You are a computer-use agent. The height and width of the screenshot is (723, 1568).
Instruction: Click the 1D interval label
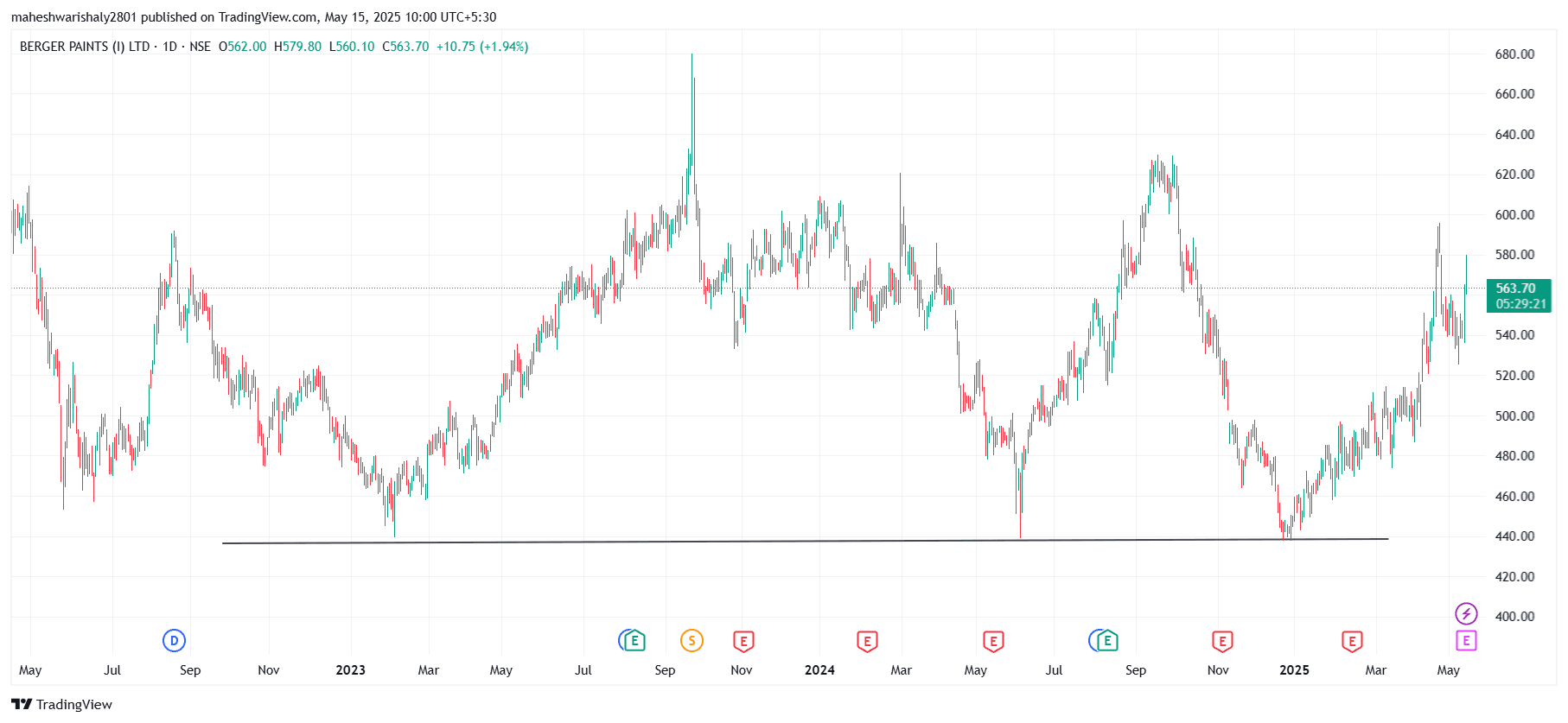pyautogui.click(x=169, y=47)
